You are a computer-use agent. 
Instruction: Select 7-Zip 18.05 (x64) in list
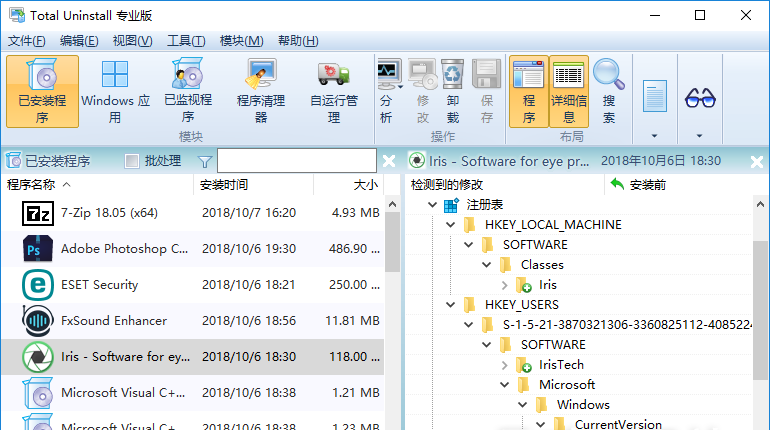[193, 213]
